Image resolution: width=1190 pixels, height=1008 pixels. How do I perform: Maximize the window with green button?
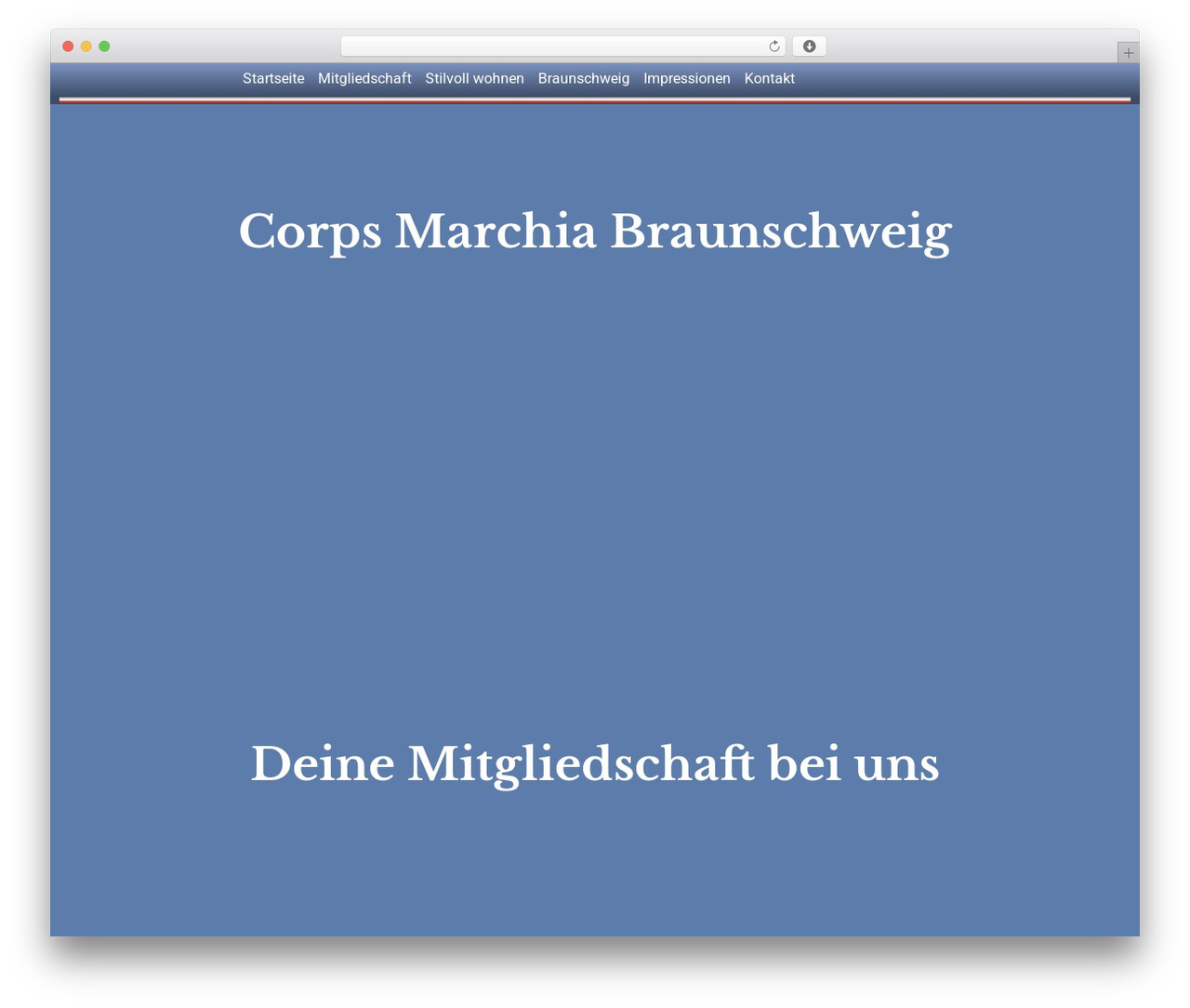[104, 46]
